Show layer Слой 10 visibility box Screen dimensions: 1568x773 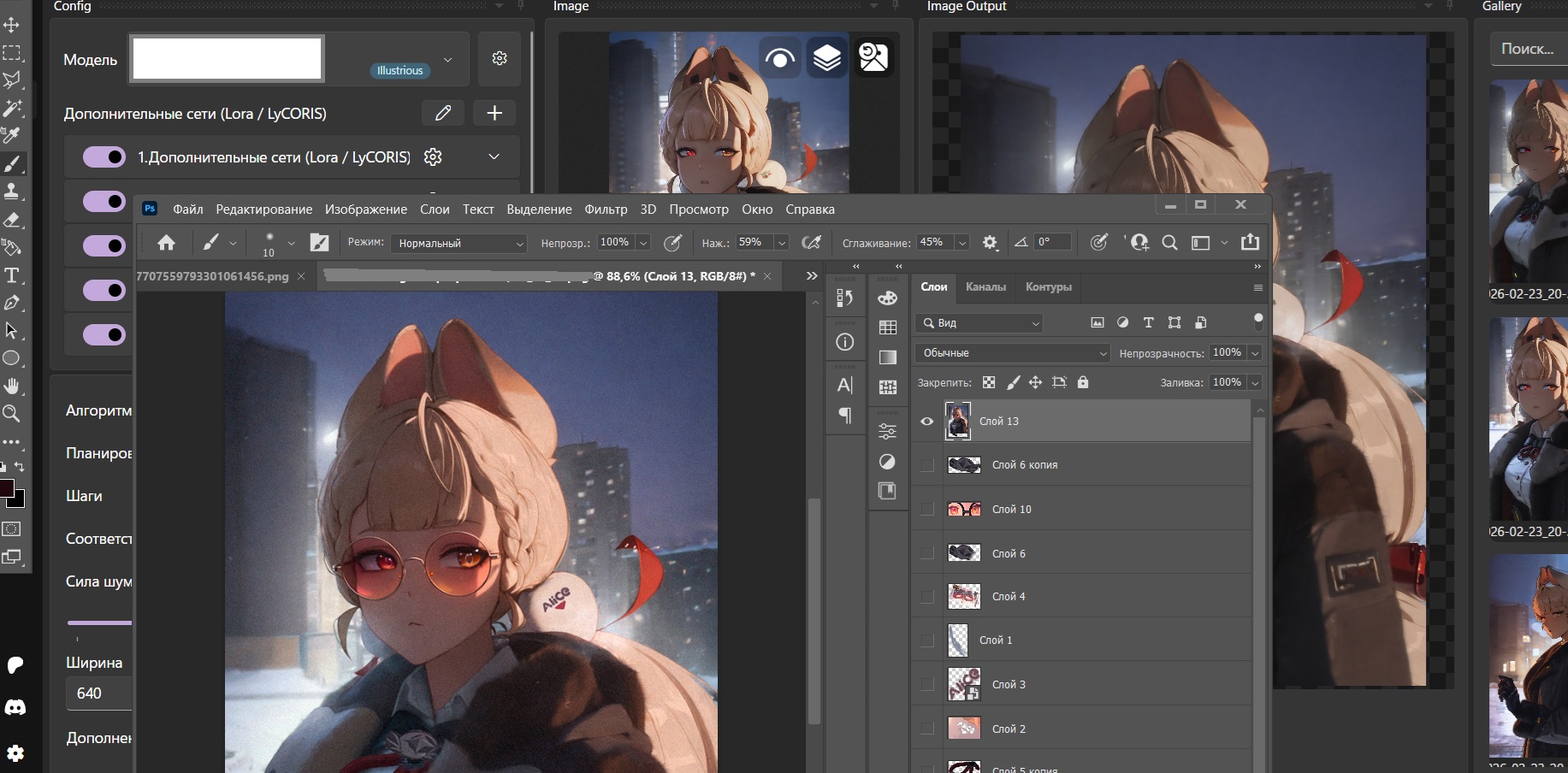coord(927,510)
